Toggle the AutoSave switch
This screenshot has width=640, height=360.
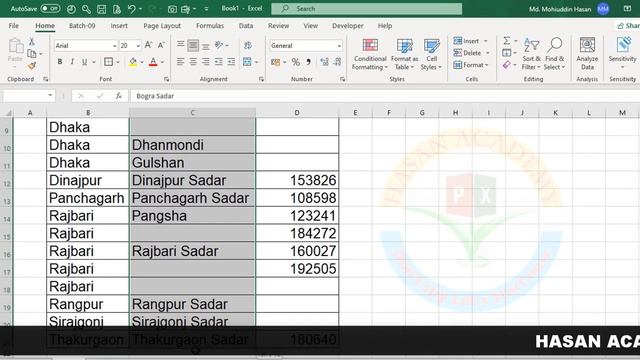pyautogui.click(x=50, y=8)
